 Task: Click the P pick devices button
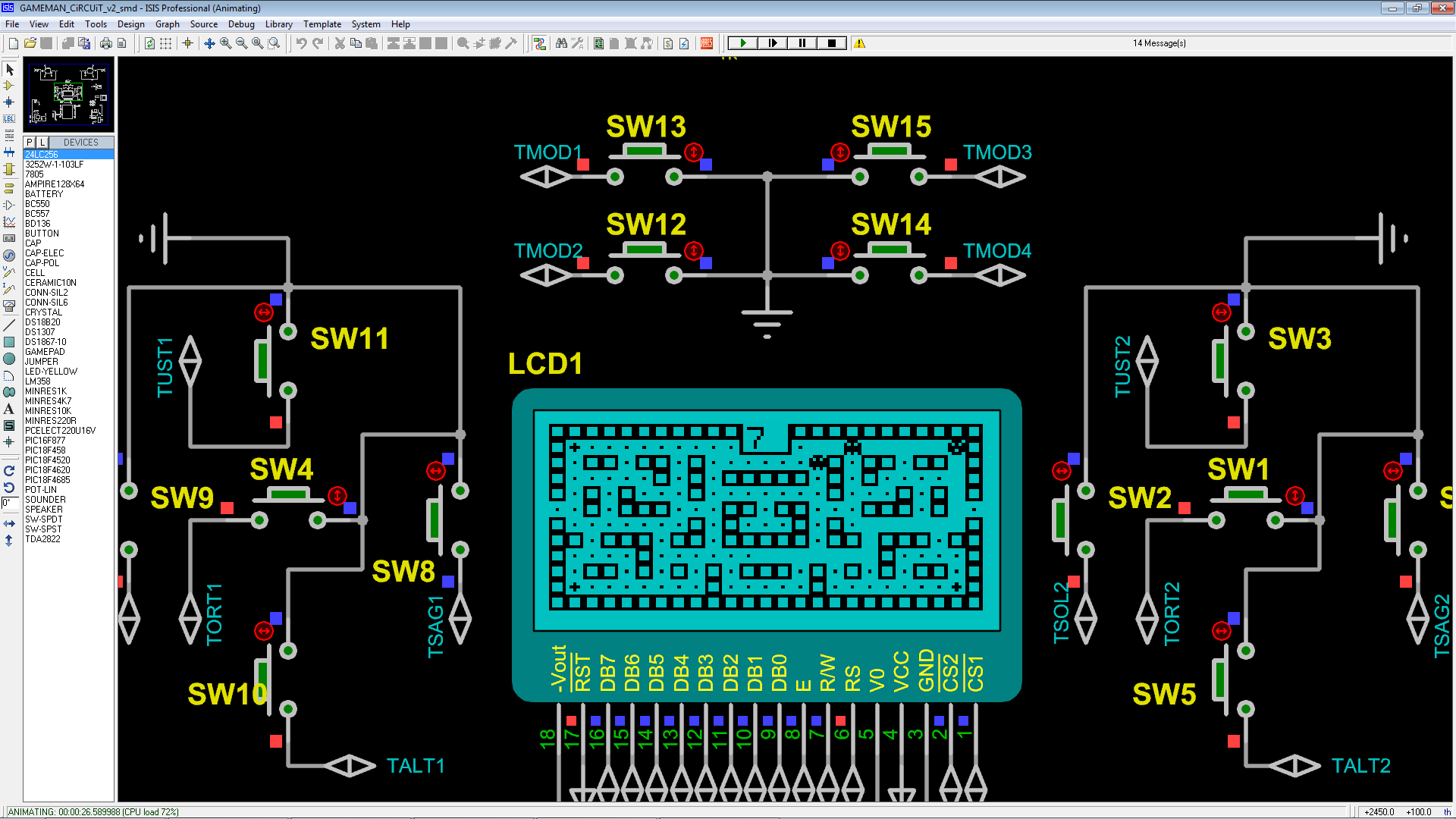coord(30,142)
